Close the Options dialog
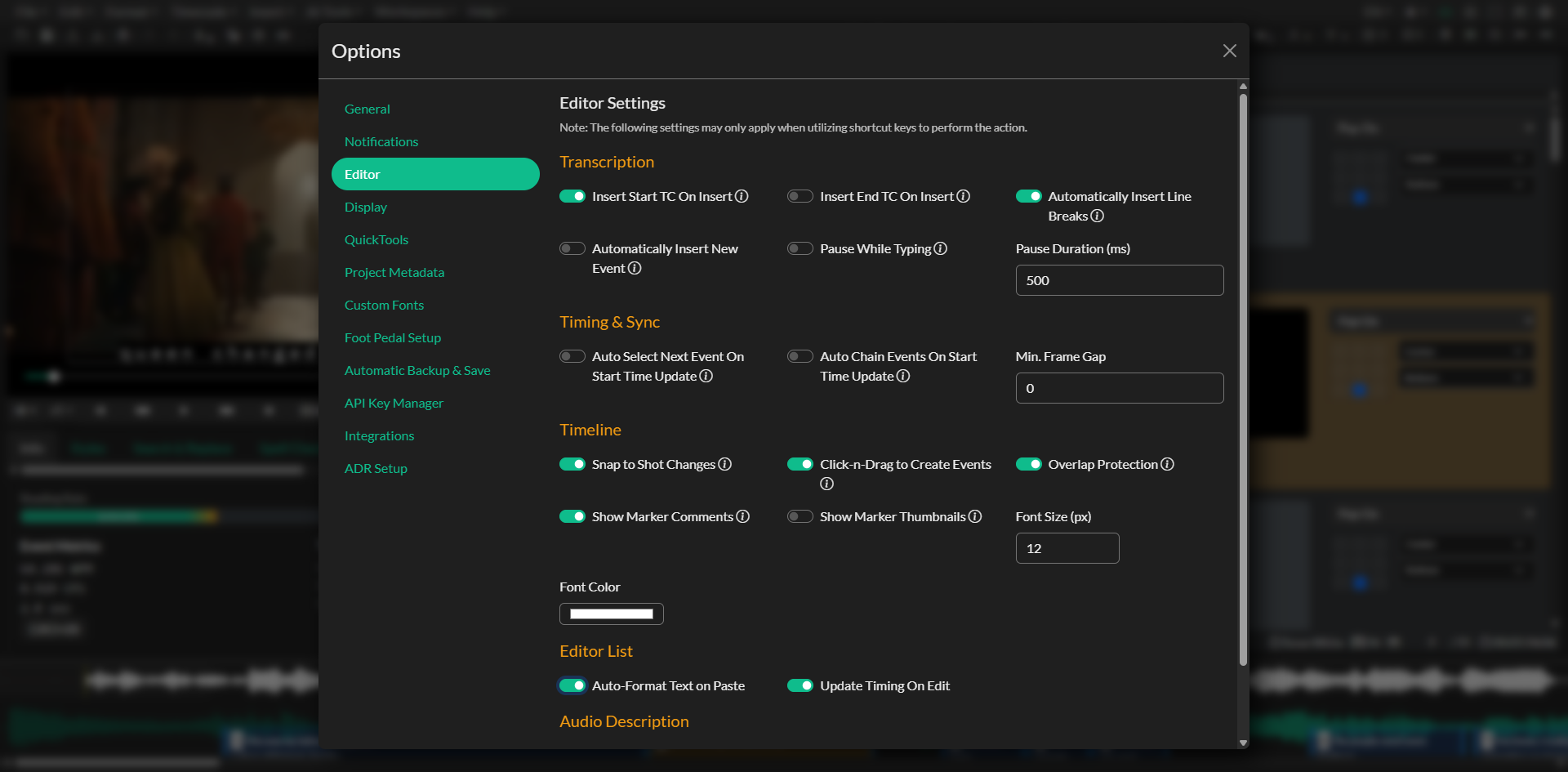This screenshot has width=1568, height=772. click(1229, 51)
